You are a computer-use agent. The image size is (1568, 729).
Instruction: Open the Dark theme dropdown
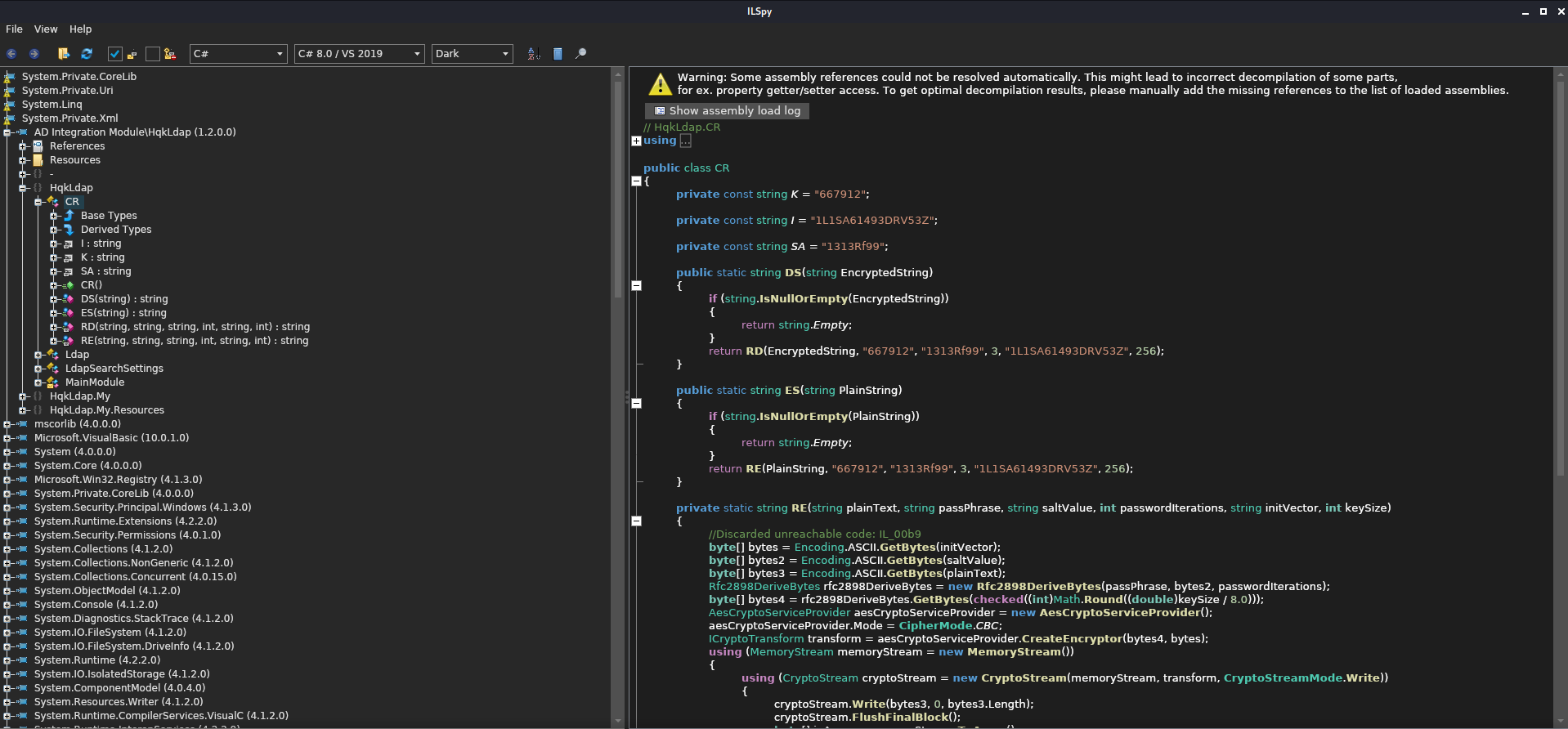[472, 54]
